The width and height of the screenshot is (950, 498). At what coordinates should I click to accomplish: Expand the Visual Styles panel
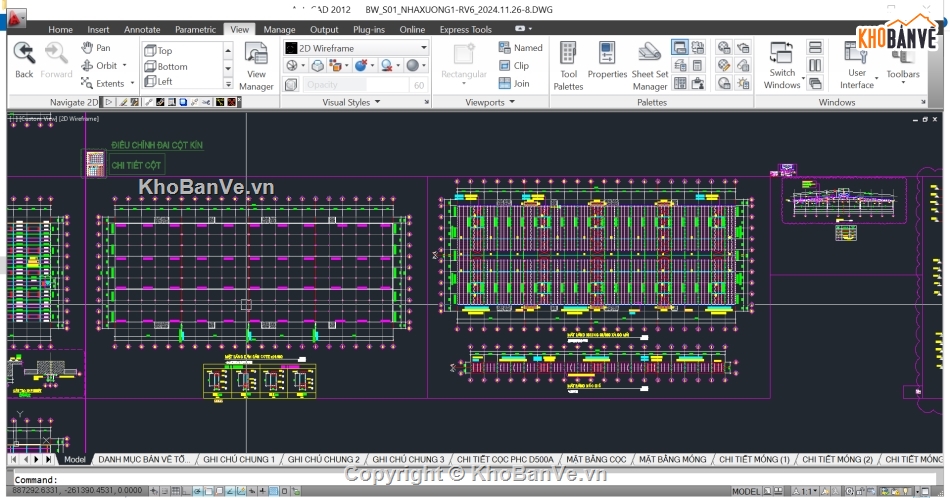point(351,102)
